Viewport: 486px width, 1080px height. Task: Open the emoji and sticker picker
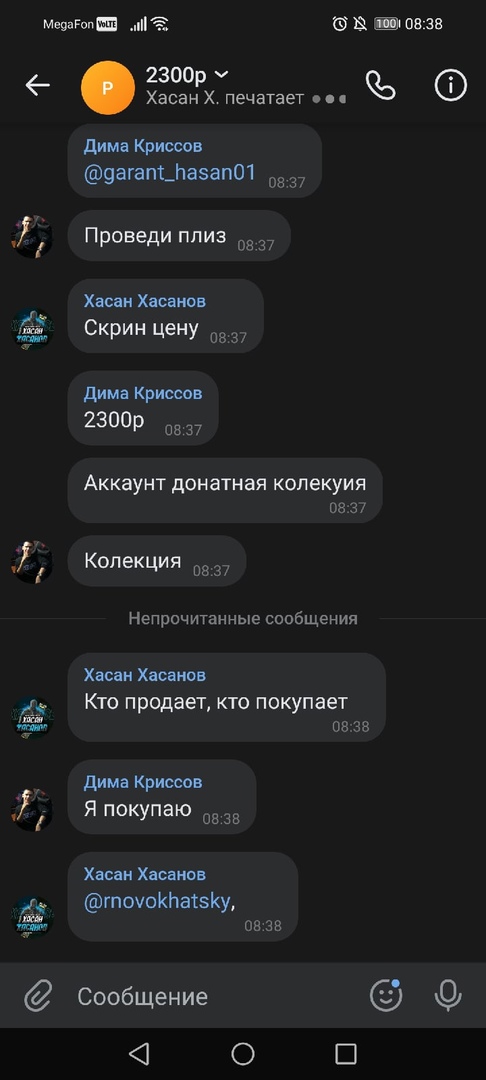[386, 995]
